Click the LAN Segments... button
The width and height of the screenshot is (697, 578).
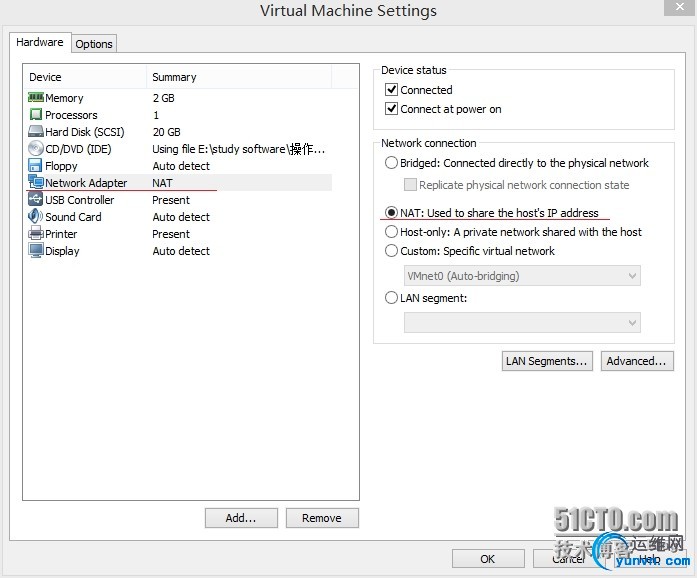[x=547, y=361]
